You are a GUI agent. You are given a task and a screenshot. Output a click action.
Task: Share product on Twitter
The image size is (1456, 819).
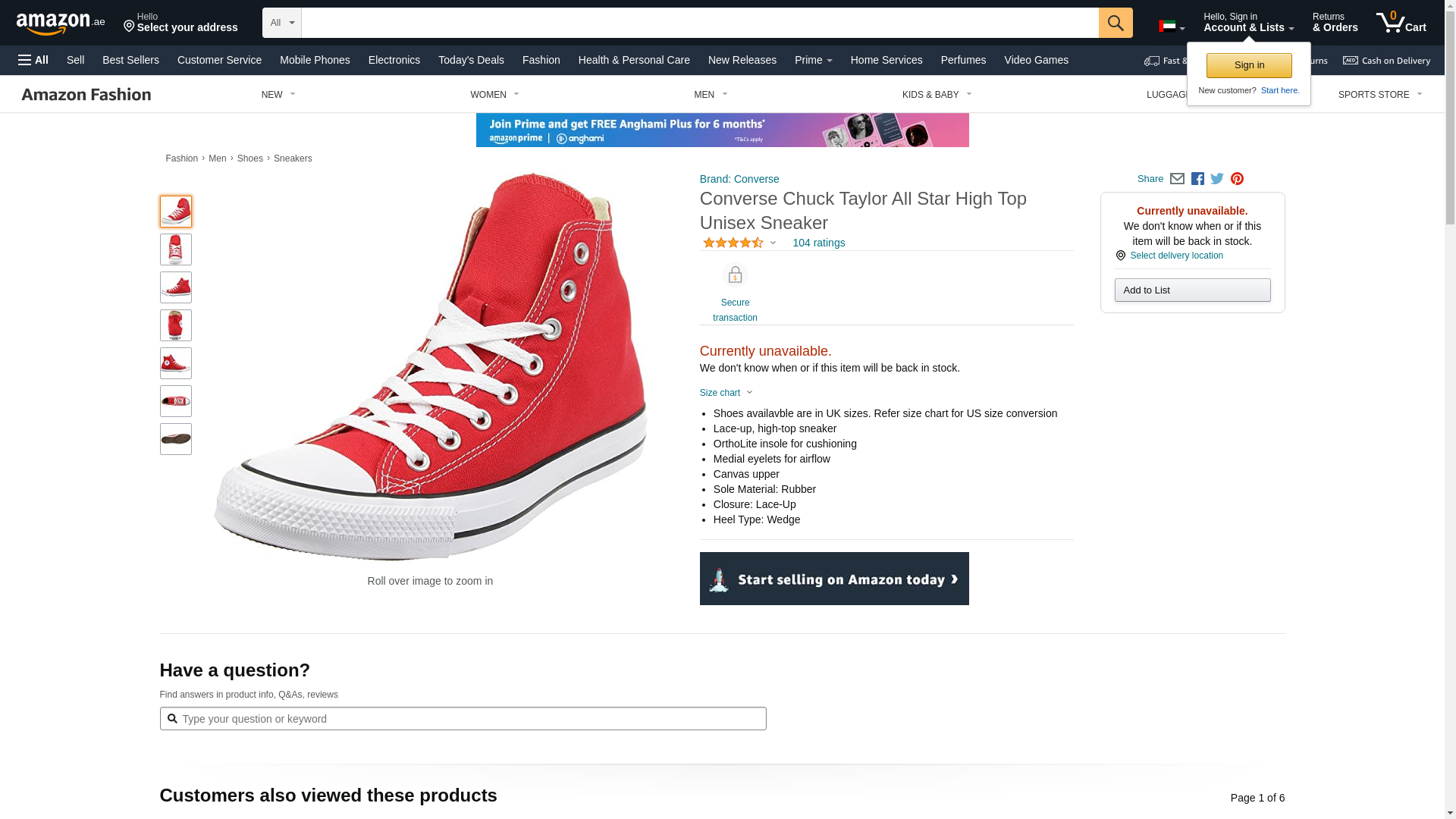tap(1217, 179)
